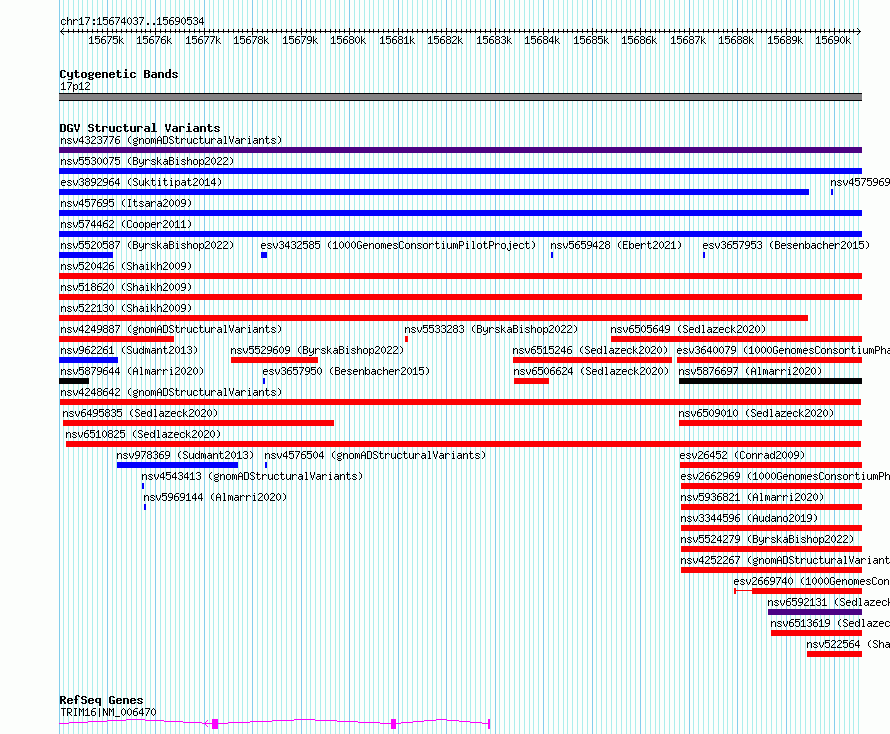
Task: Open esv3657953 Besenbacher2015 variant label
Action: click(x=786, y=245)
